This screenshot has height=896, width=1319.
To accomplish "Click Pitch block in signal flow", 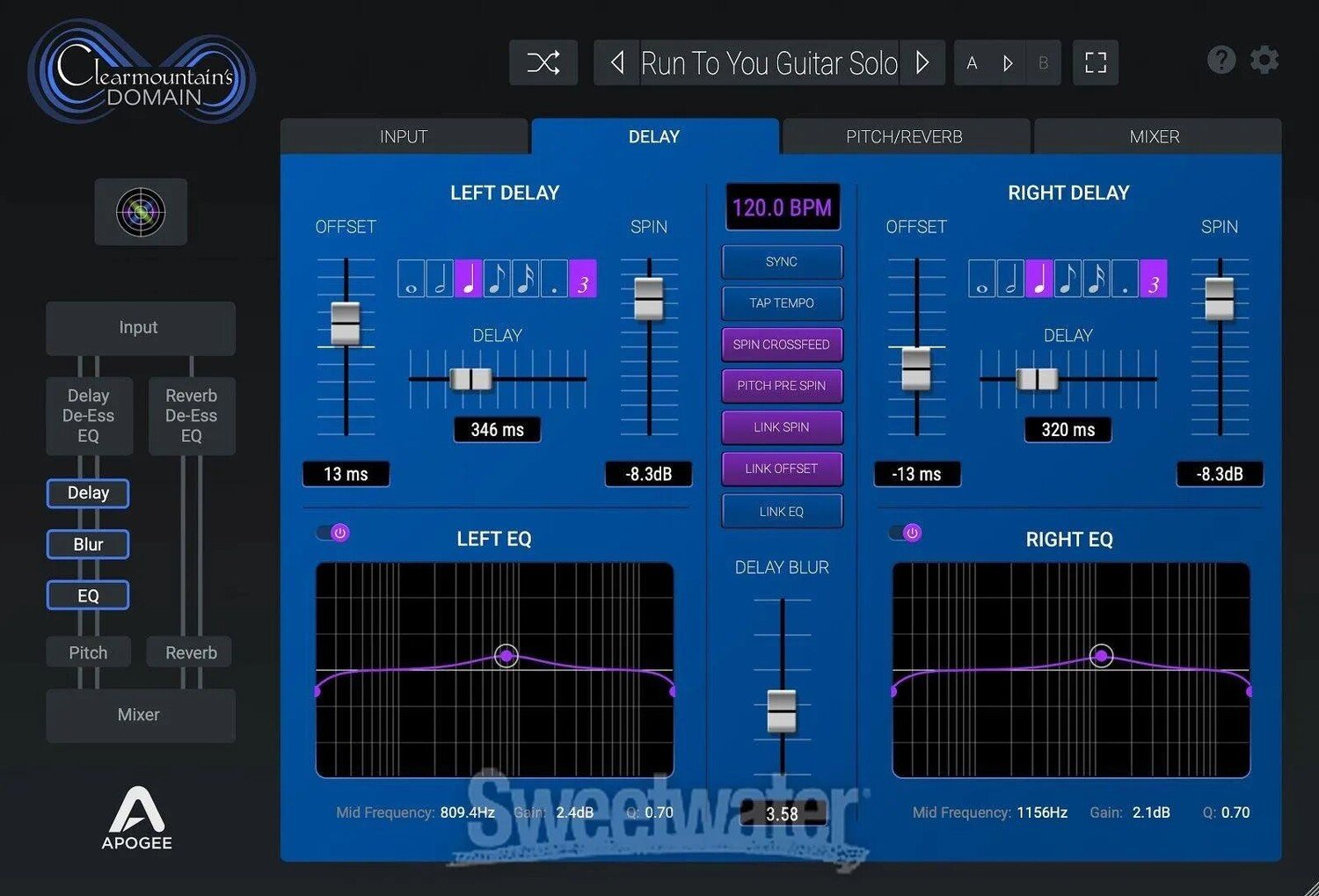I will (x=88, y=652).
